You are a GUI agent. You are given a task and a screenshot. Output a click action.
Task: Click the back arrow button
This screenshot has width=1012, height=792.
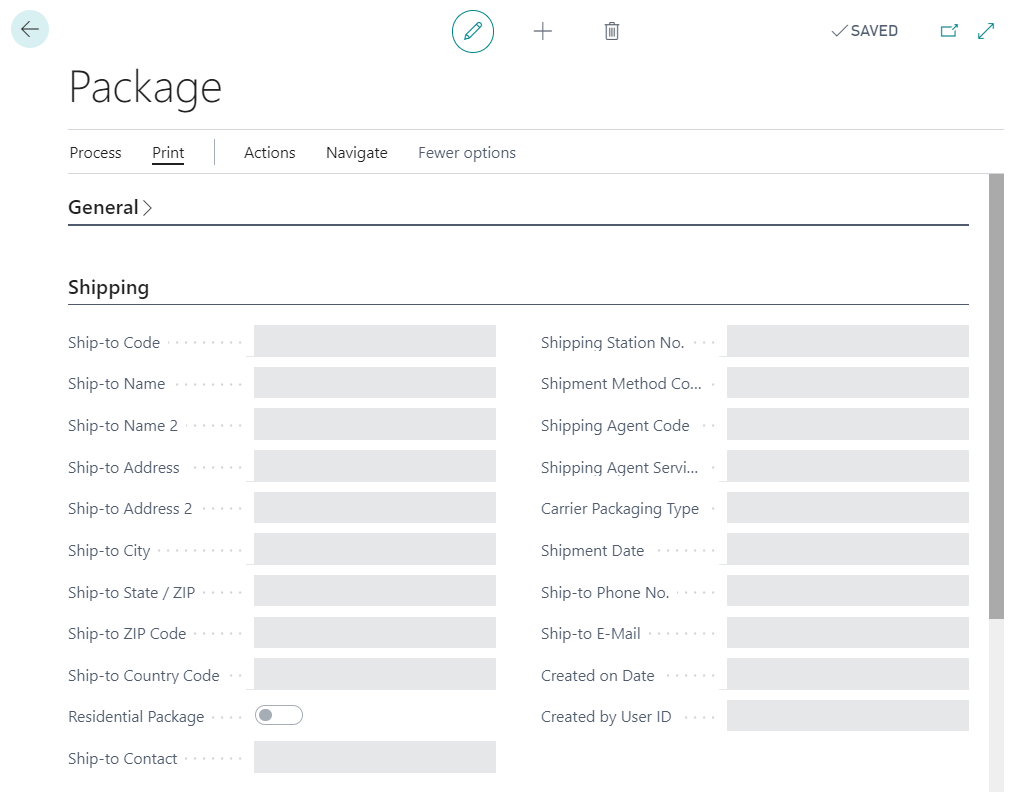tap(30, 30)
